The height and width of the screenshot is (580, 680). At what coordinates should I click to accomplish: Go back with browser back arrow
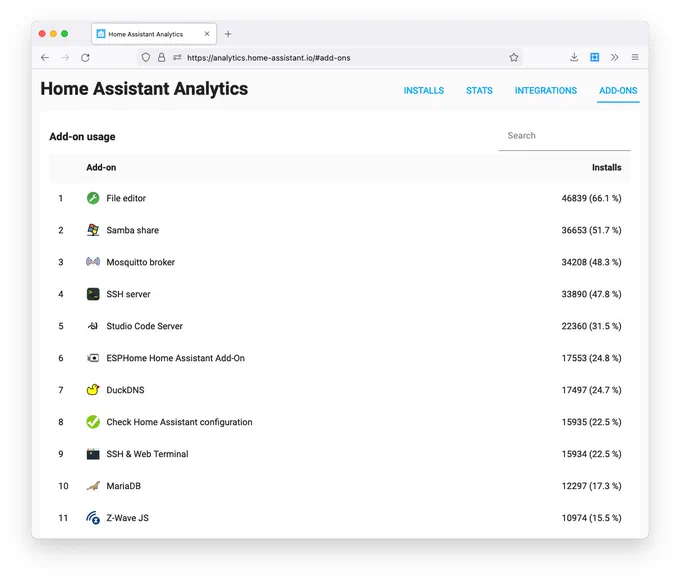(x=45, y=58)
